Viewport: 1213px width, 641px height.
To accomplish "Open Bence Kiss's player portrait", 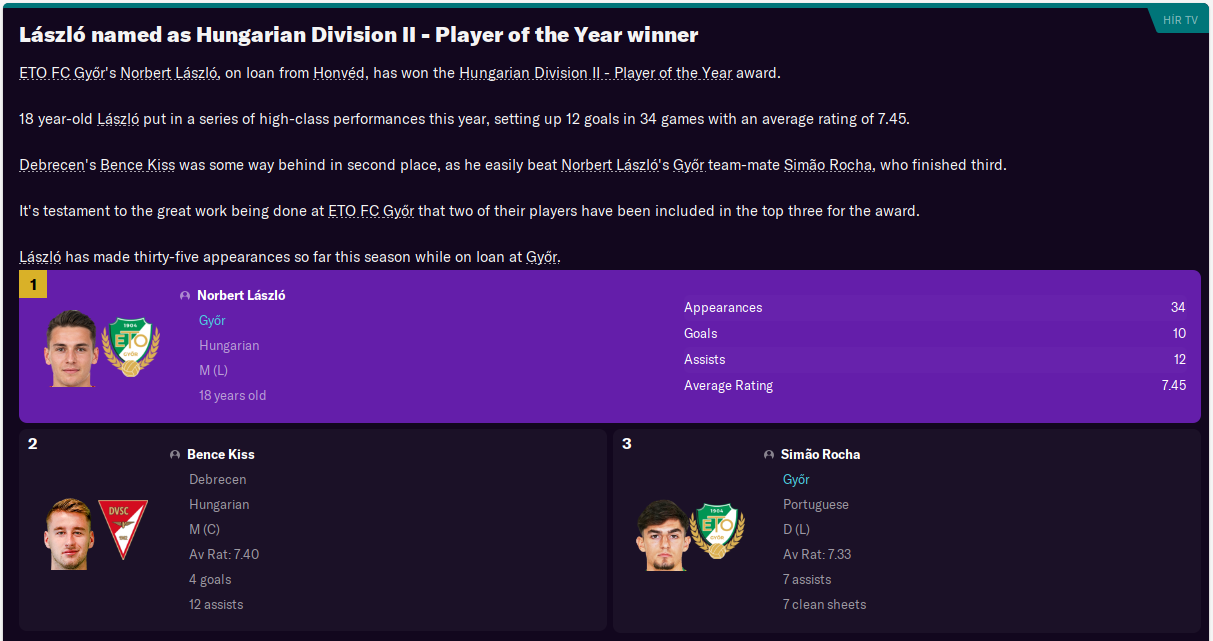I will pyautogui.click(x=68, y=533).
